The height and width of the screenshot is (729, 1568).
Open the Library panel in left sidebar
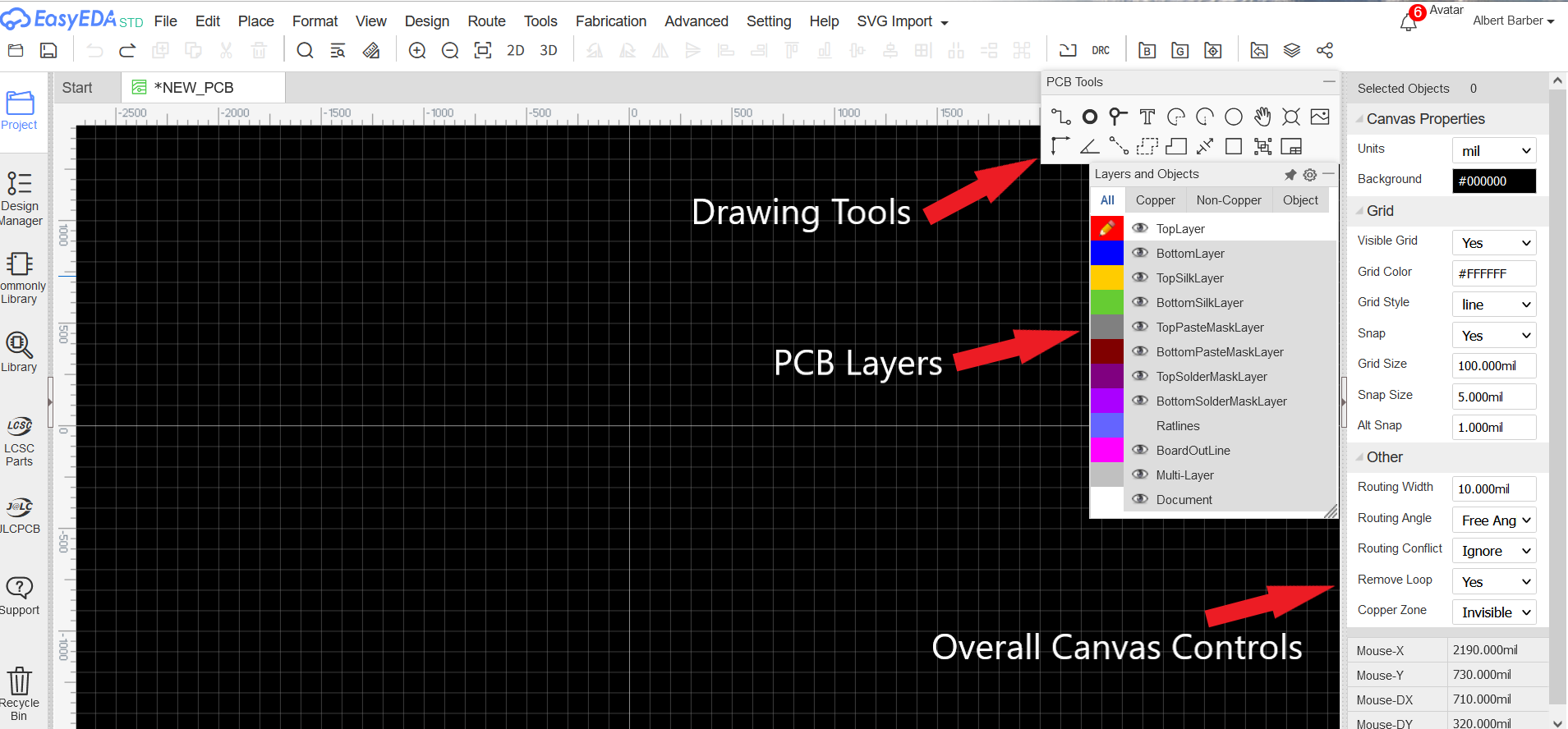click(x=19, y=351)
